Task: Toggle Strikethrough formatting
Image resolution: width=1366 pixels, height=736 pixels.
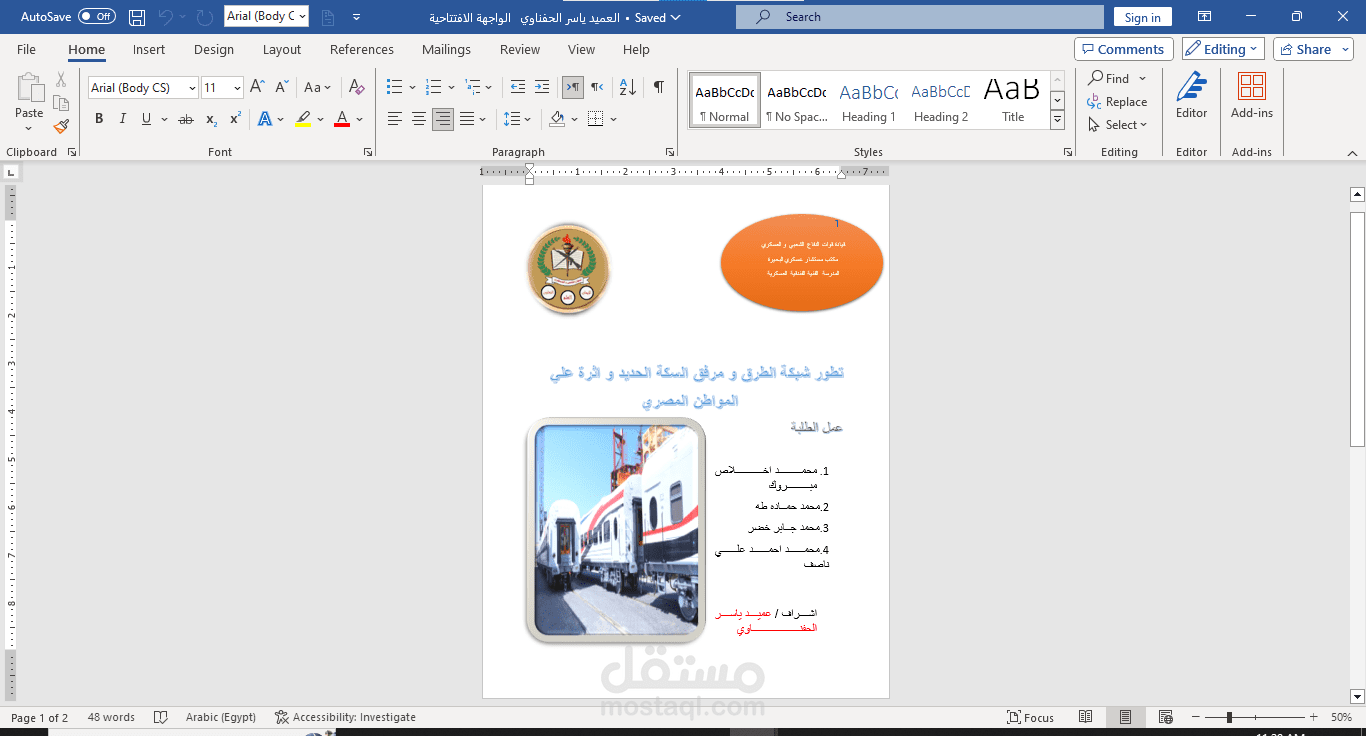Action: [185, 119]
